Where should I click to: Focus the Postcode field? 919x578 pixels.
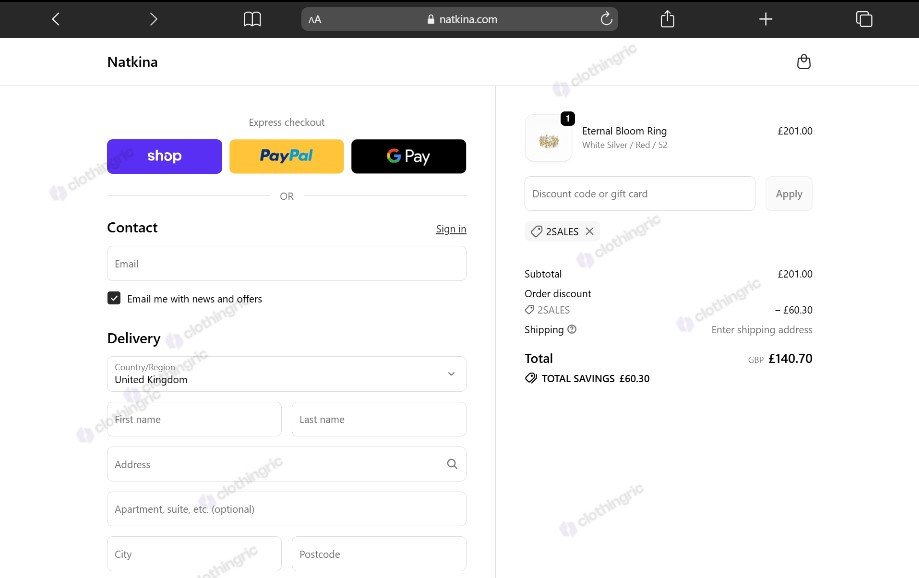point(379,554)
